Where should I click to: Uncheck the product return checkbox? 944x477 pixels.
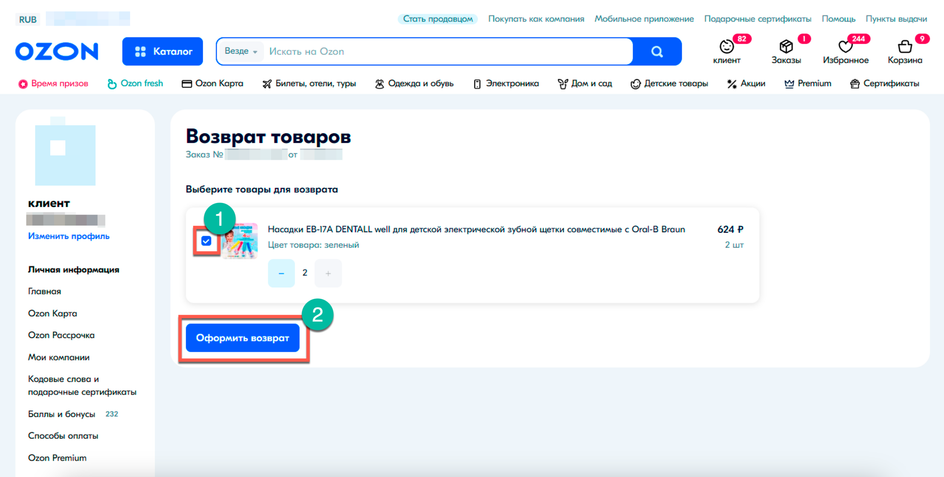(206, 241)
